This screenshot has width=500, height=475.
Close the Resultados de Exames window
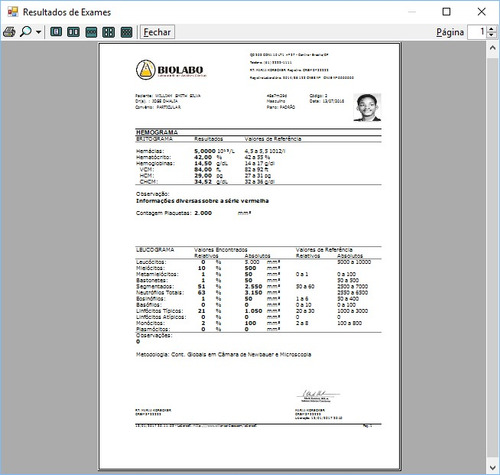pyautogui.click(x=481, y=12)
